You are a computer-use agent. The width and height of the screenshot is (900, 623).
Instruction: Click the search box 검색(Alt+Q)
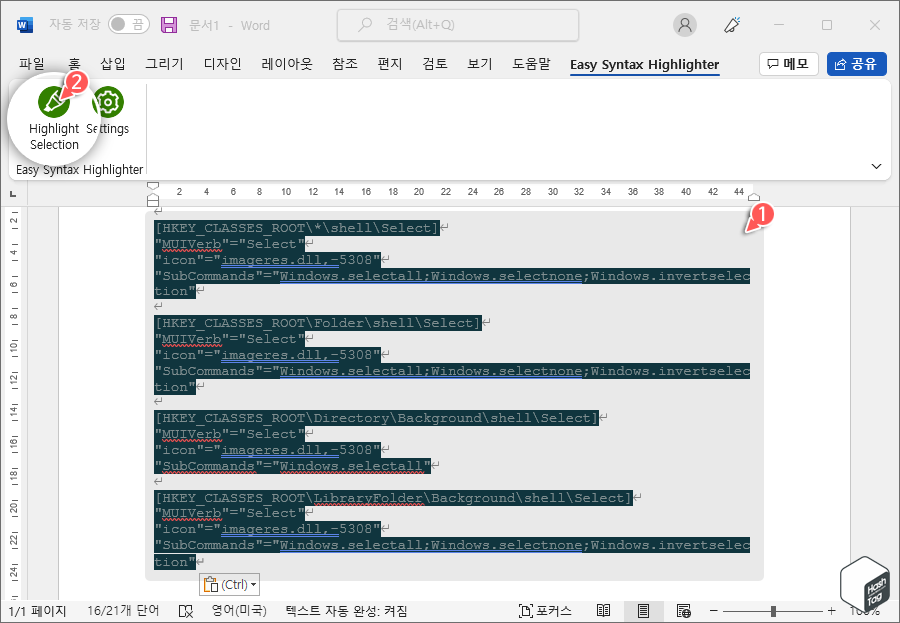[457, 25]
